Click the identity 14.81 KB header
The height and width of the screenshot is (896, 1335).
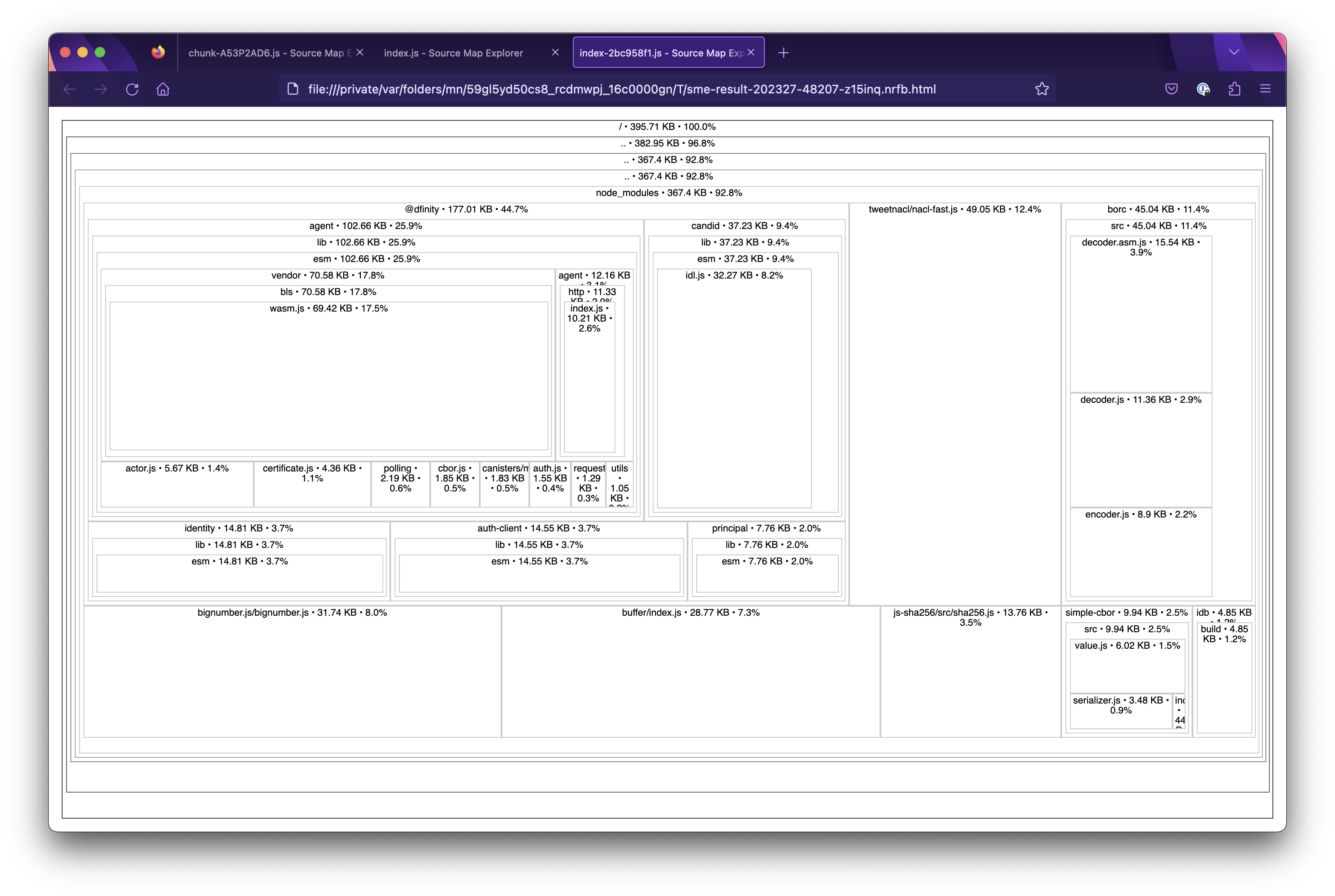[x=238, y=528]
